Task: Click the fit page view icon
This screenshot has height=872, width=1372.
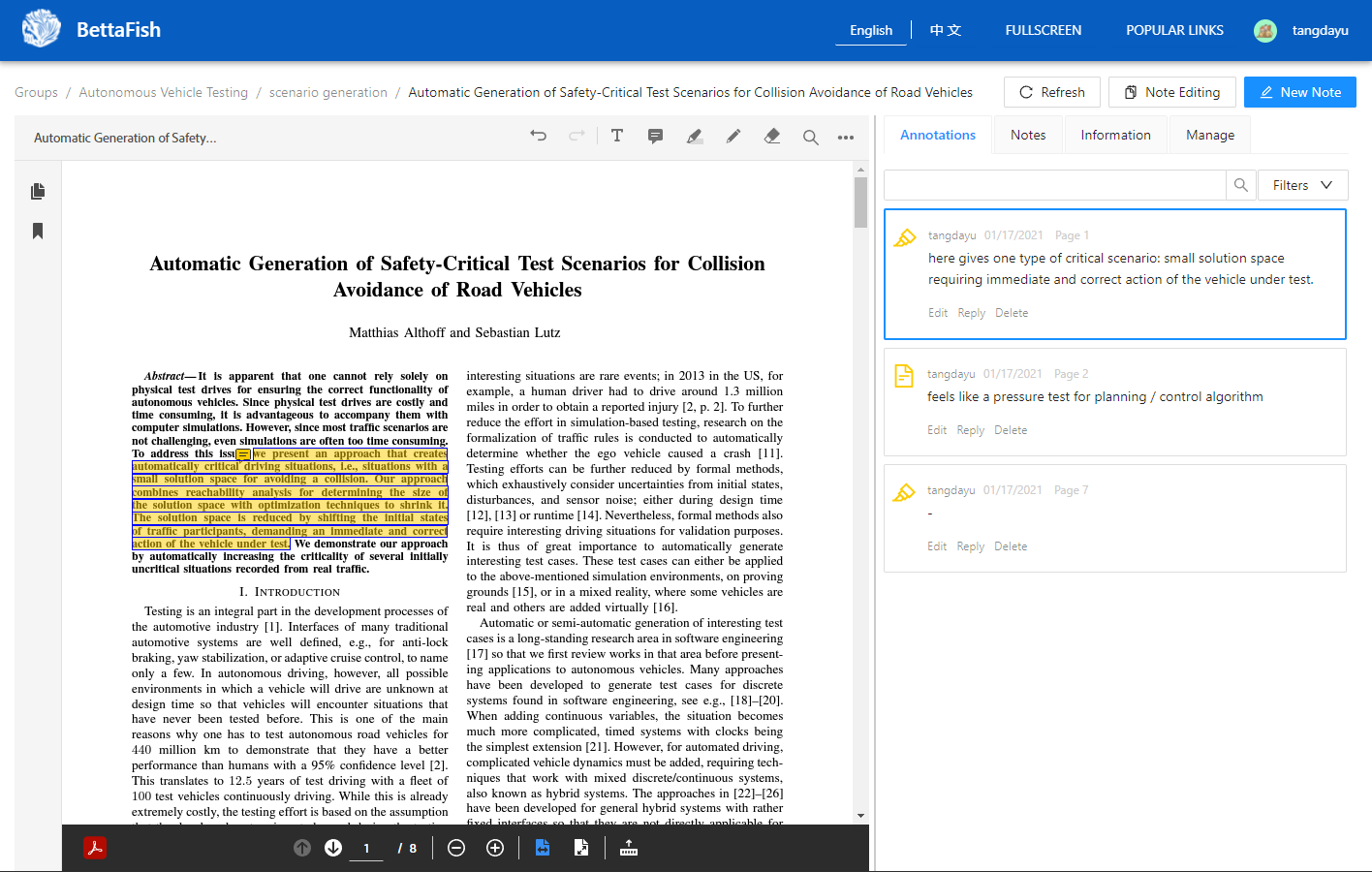Action: tap(581, 848)
